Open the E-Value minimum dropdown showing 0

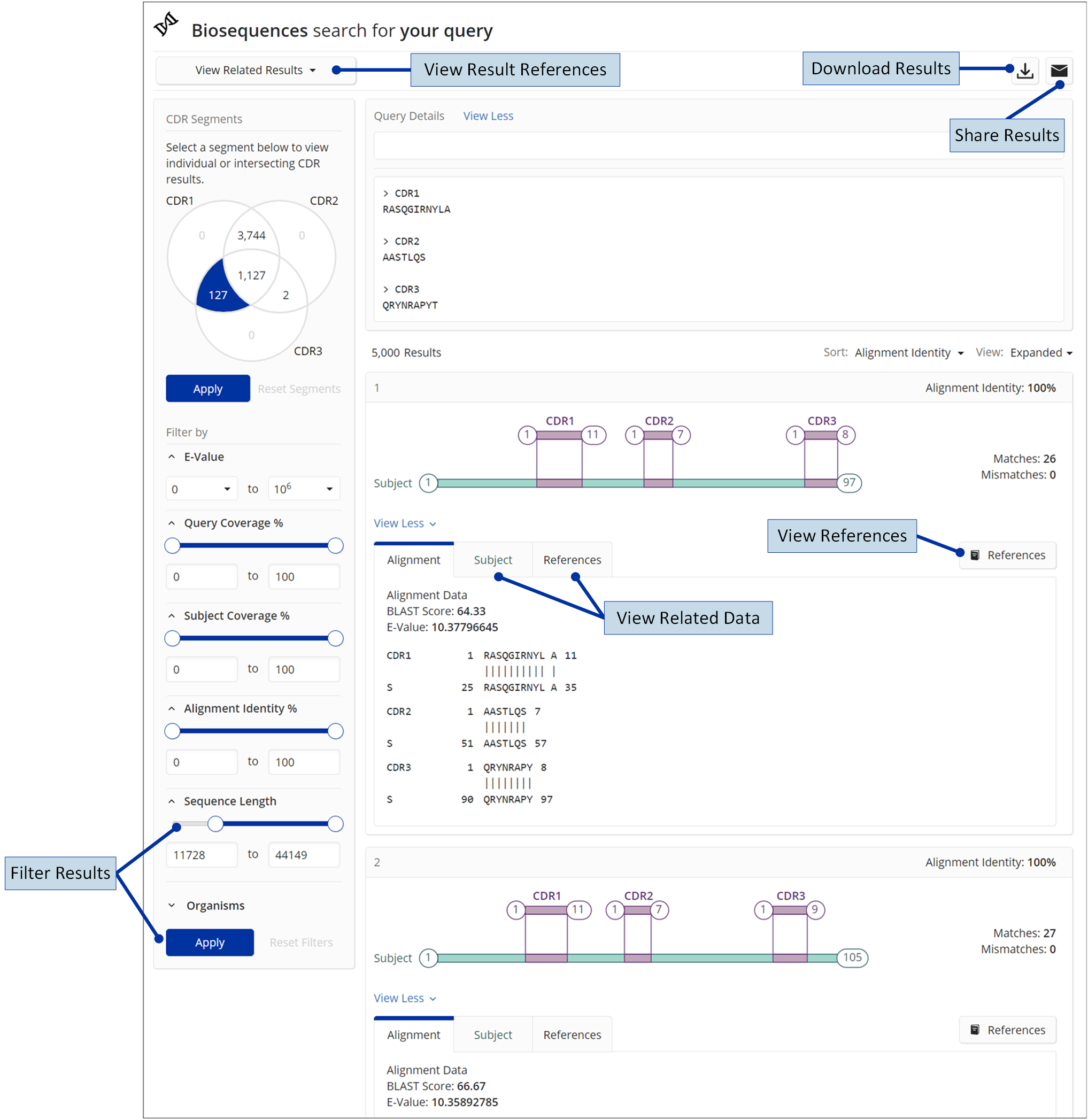point(202,489)
